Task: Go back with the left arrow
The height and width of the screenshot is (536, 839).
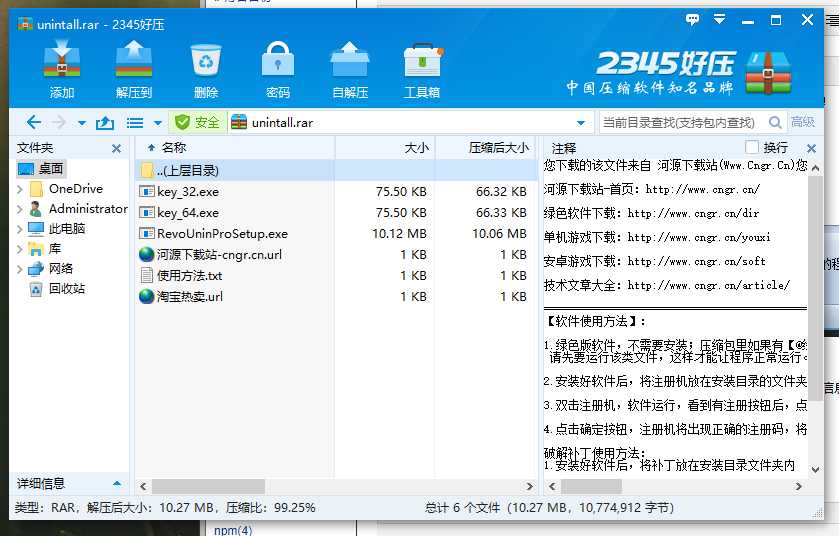Action: click(34, 122)
